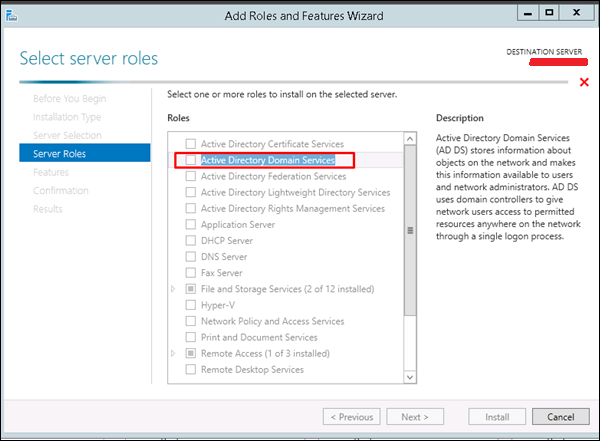Toggle the File and Storage Services checkbox
The image size is (600, 441).
point(191,289)
